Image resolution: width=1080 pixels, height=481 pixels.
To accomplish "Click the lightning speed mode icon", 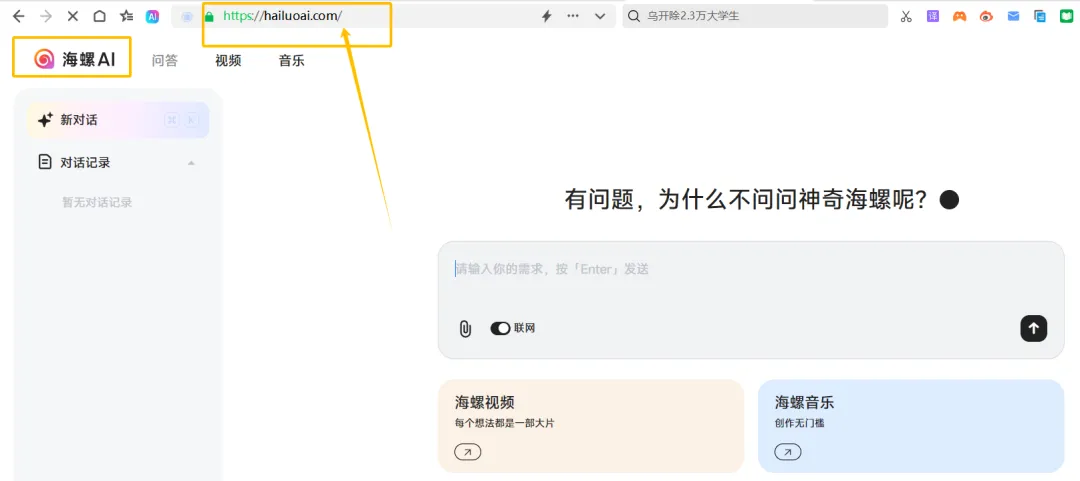I will click(x=547, y=17).
